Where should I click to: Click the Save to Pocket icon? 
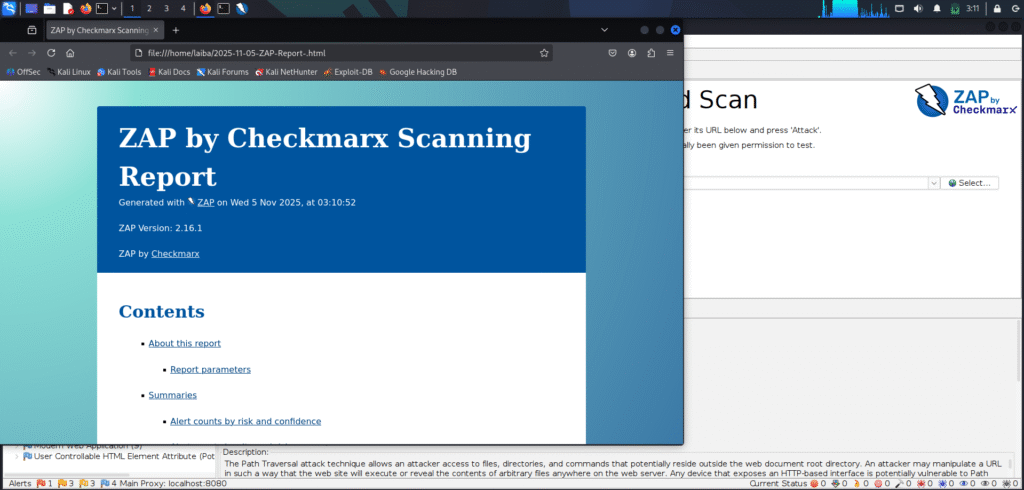(x=612, y=53)
